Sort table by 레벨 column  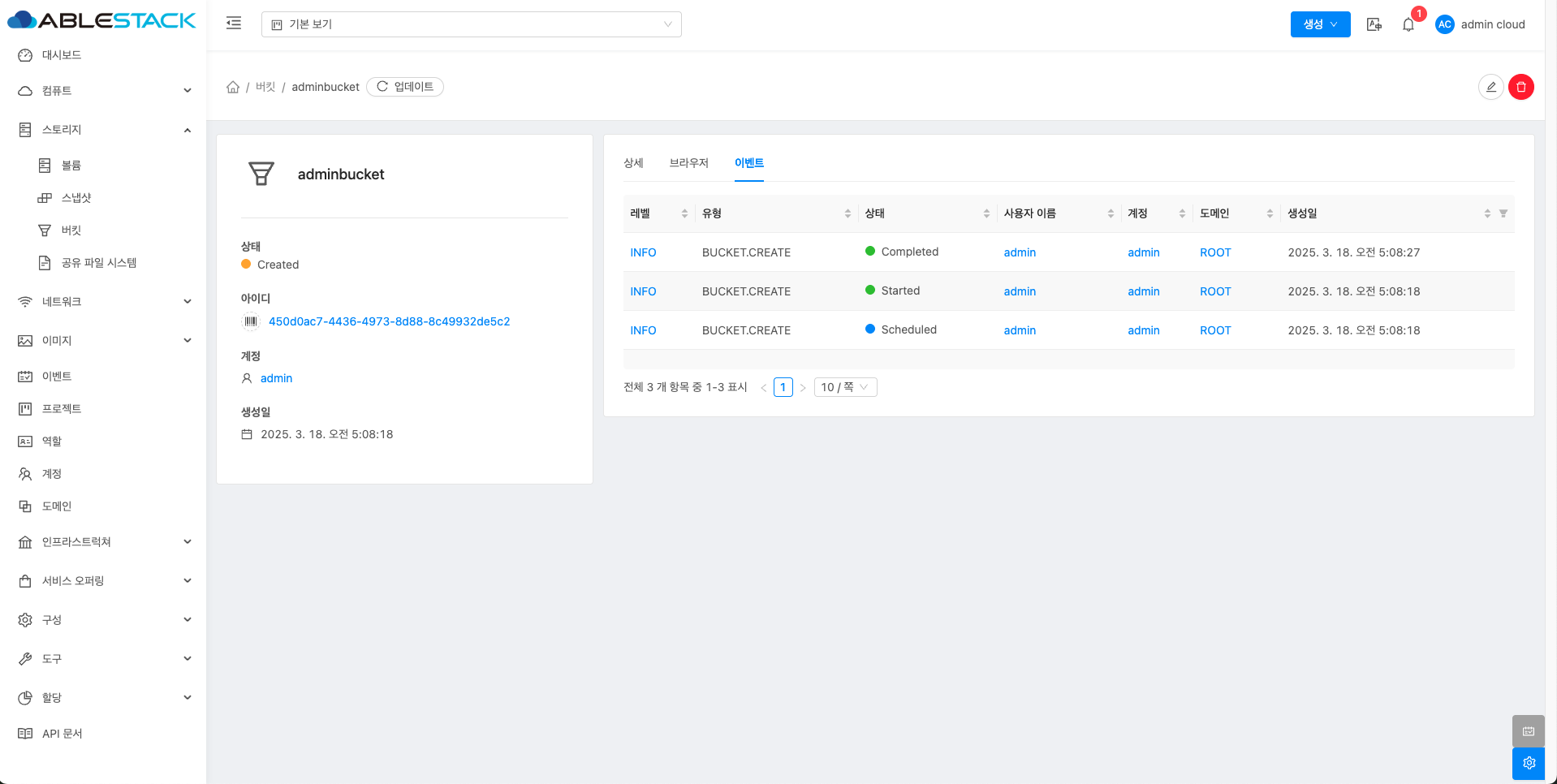click(x=684, y=213)
